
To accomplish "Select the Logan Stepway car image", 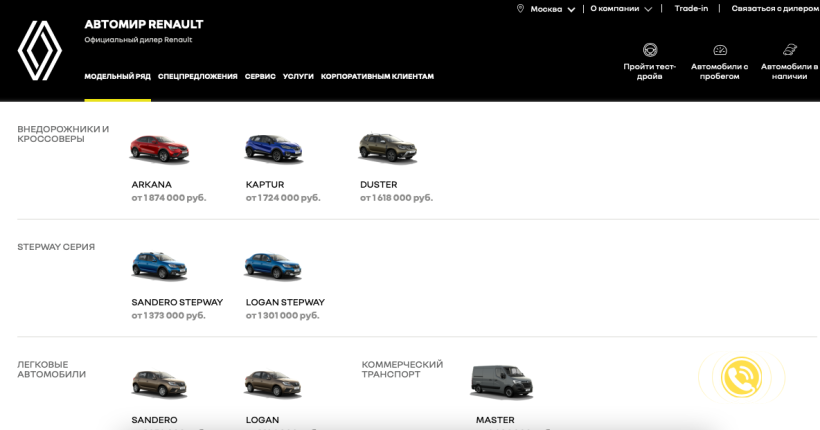I will 273,266.
